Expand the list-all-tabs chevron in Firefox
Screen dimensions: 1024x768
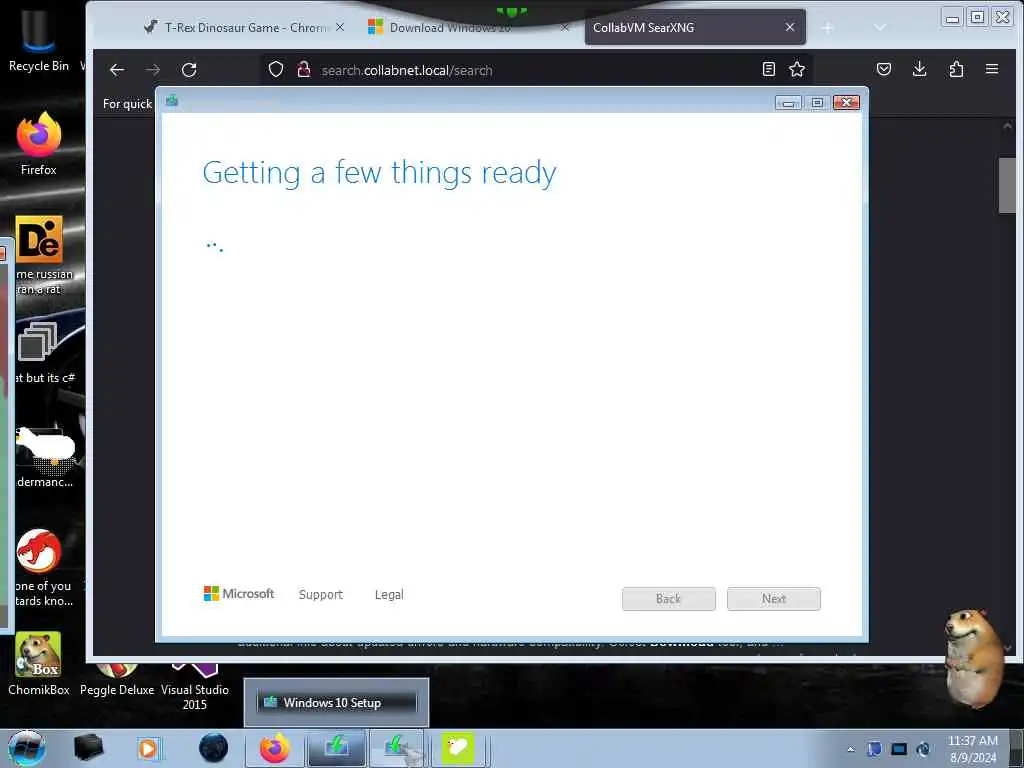[x=880, y=27]
